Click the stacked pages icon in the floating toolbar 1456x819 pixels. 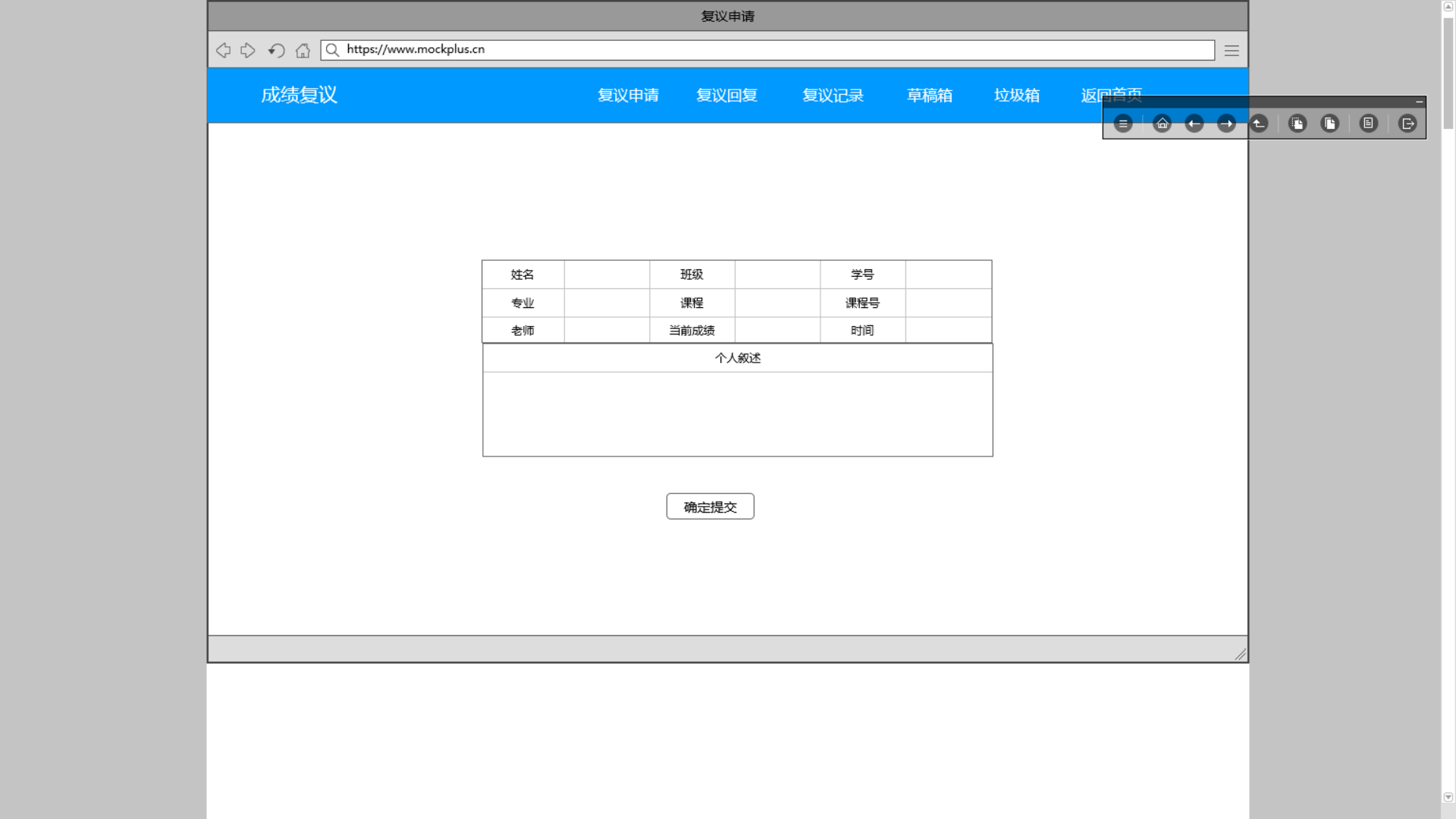point(1330,124)
